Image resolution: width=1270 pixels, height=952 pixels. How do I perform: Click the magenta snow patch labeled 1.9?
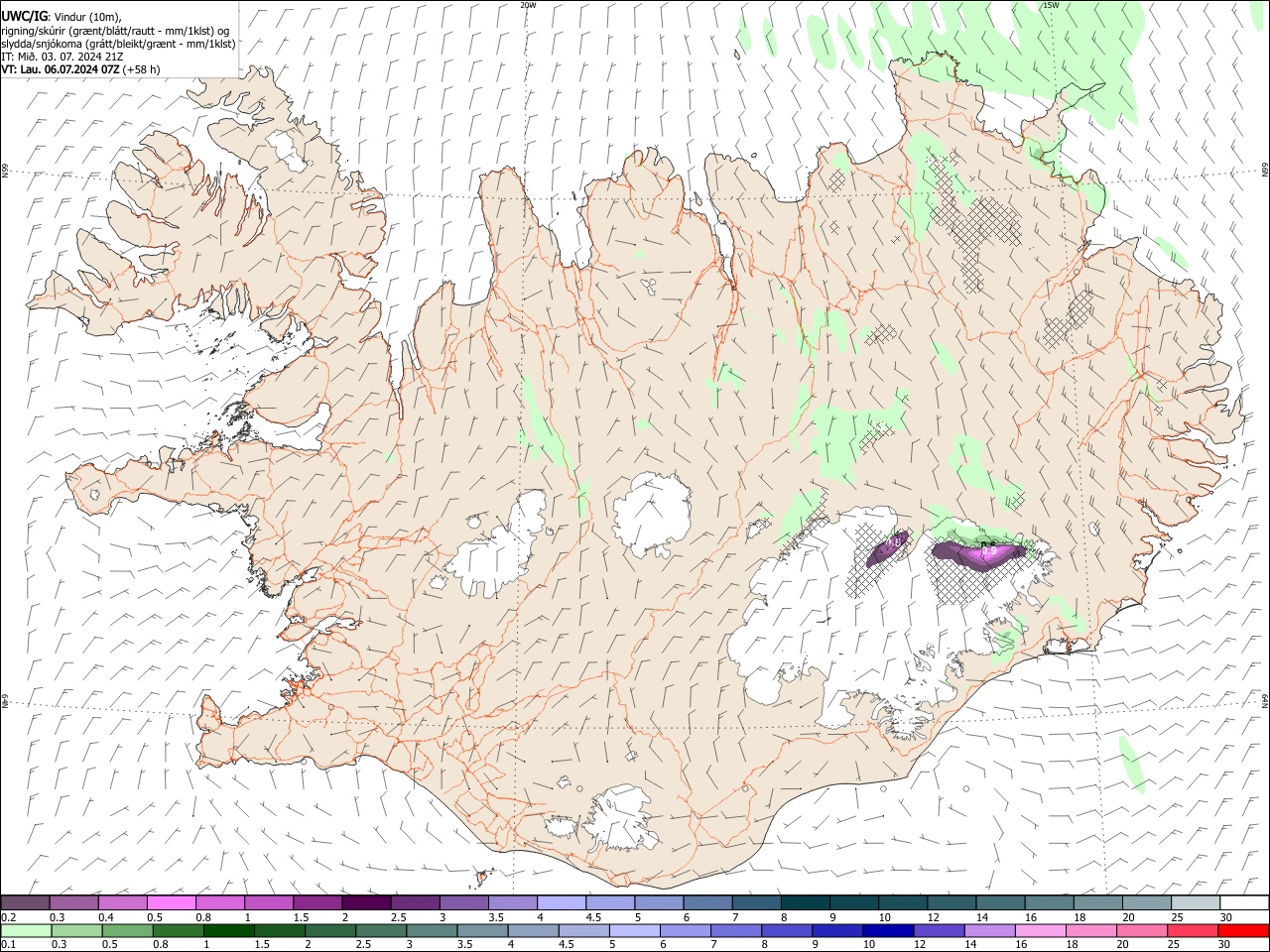tap(979, 552)
